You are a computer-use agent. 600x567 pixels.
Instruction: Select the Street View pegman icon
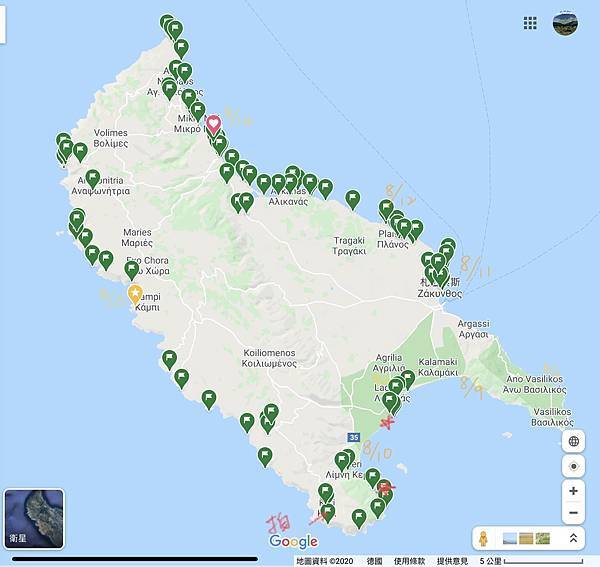483,539
